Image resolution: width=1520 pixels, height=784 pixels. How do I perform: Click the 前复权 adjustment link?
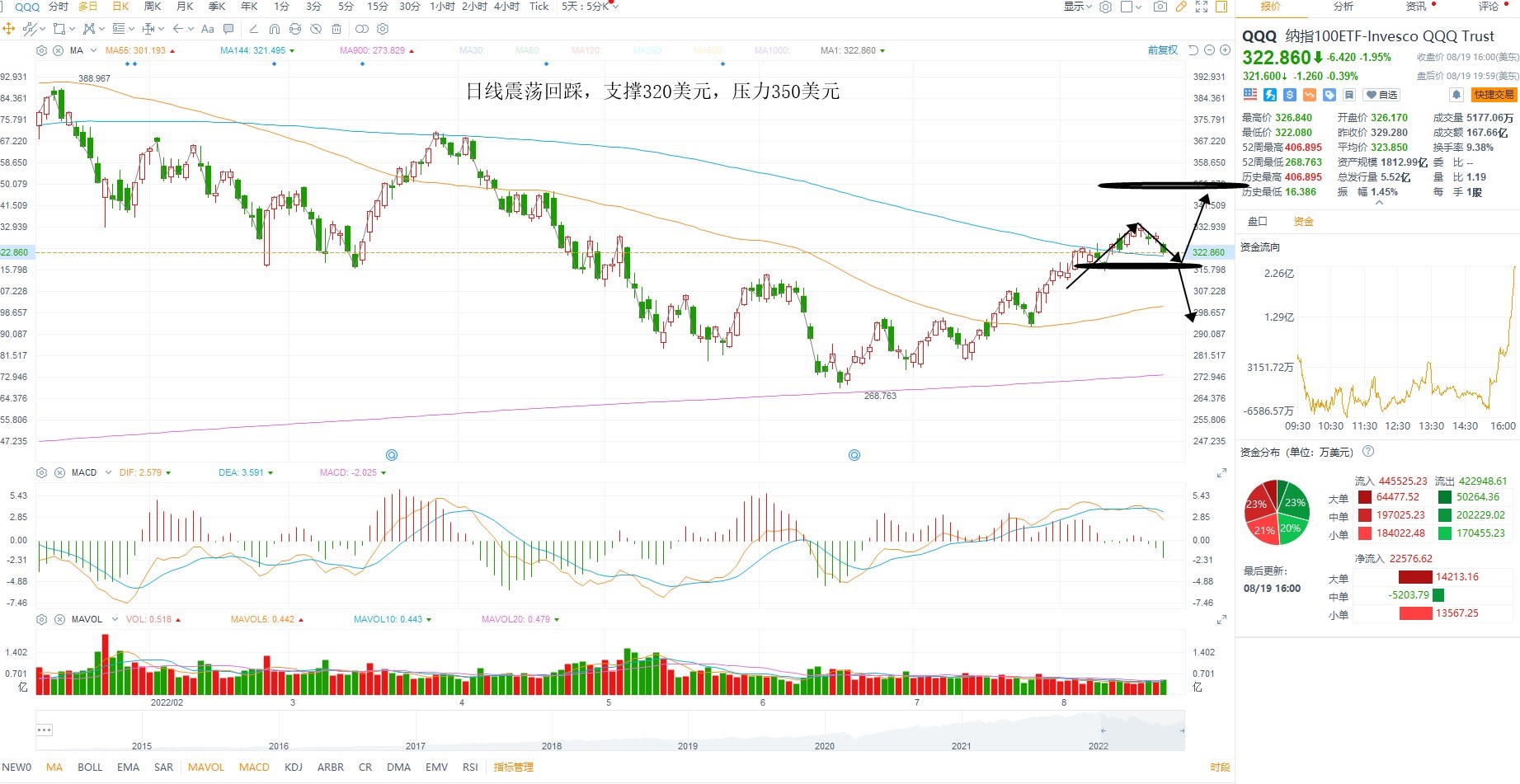[1163, 50]
